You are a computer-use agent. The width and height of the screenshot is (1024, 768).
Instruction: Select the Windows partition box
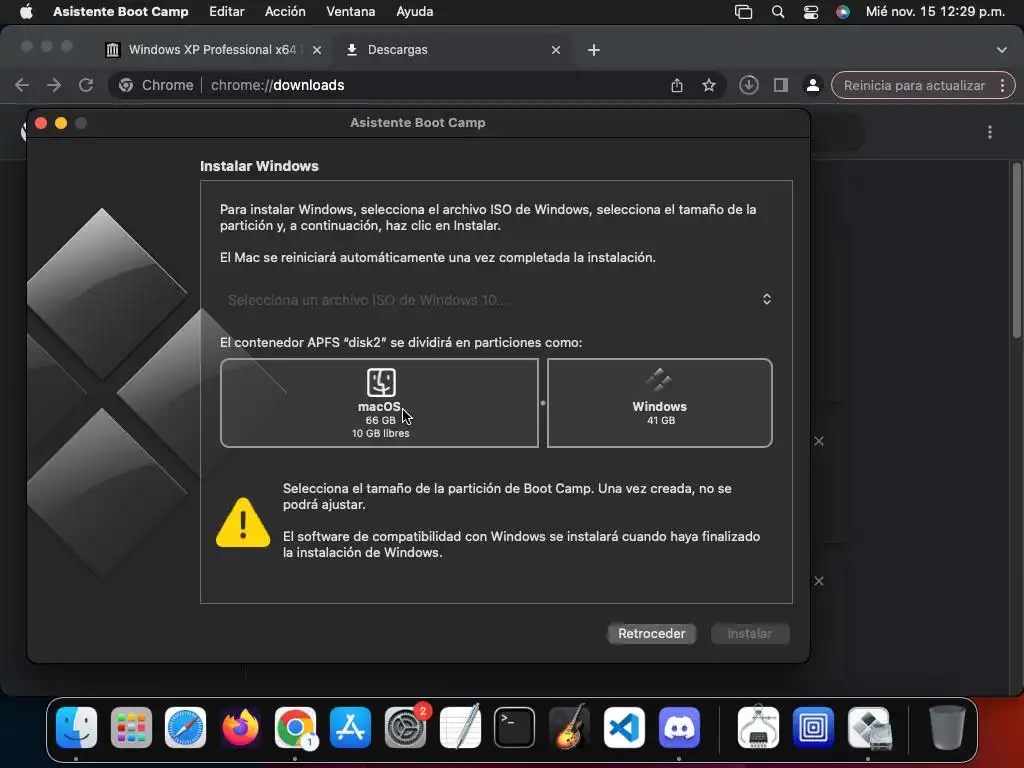coord(660,403)
